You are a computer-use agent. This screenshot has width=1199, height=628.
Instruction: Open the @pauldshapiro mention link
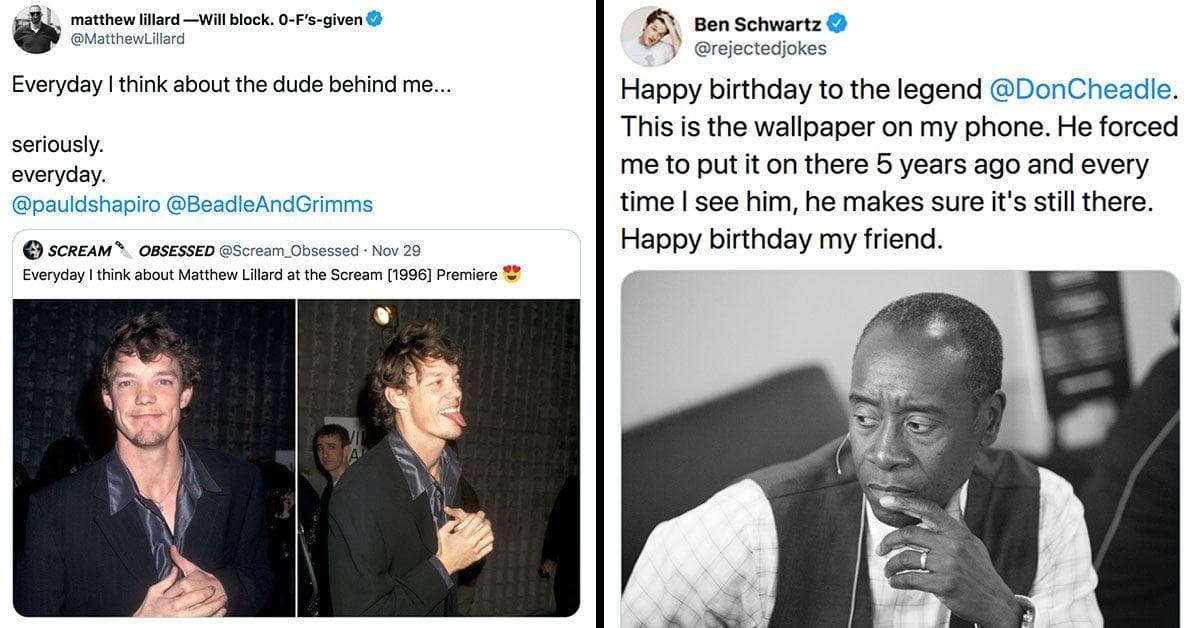point(87,204)
